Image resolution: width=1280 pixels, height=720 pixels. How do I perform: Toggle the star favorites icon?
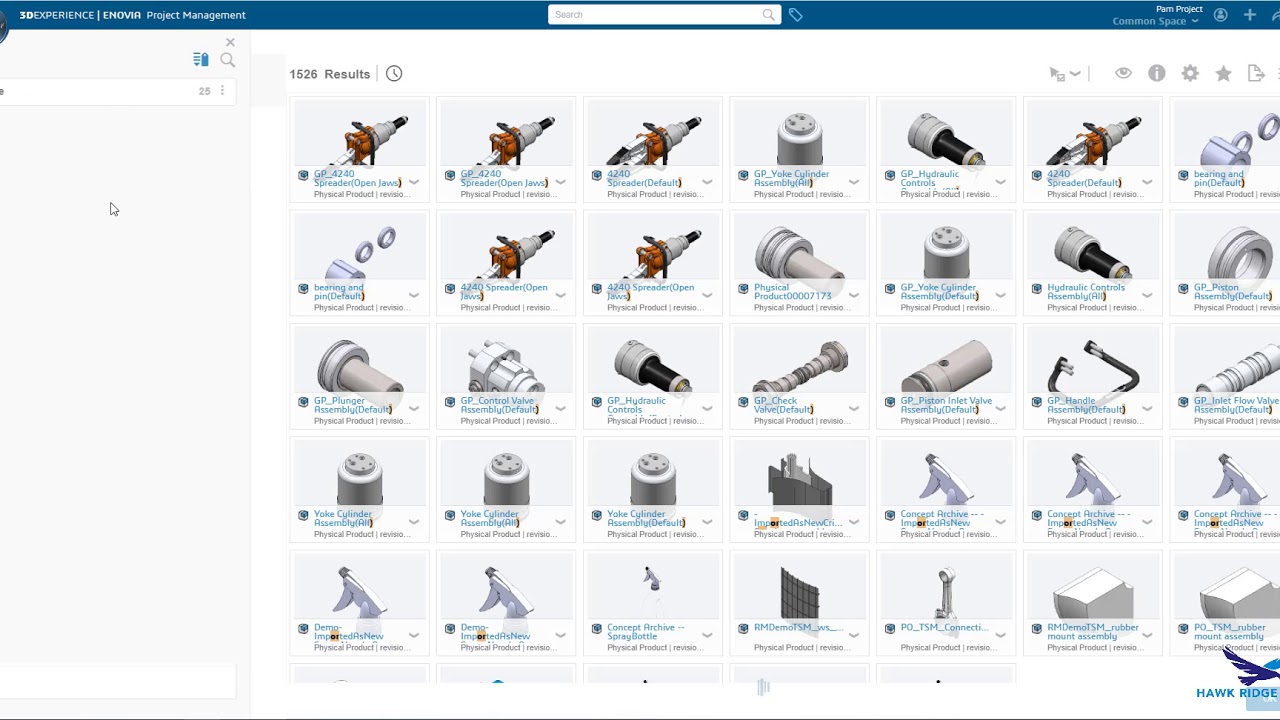point(1223,73)
